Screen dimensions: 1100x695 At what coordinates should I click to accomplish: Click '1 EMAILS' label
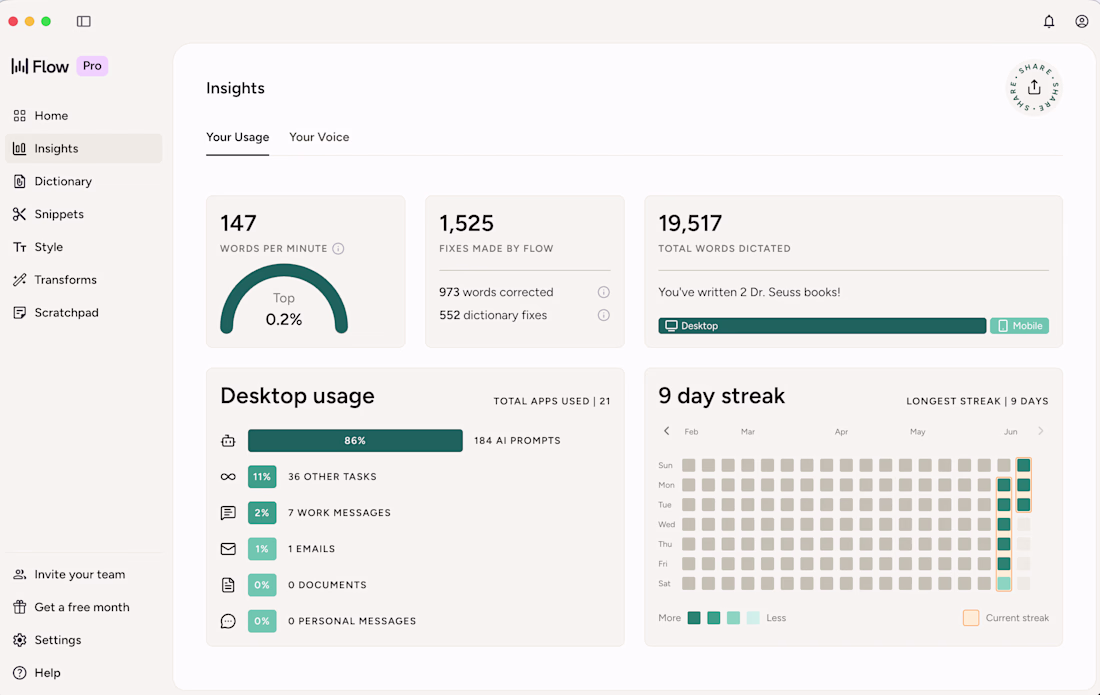pos(311,549)
